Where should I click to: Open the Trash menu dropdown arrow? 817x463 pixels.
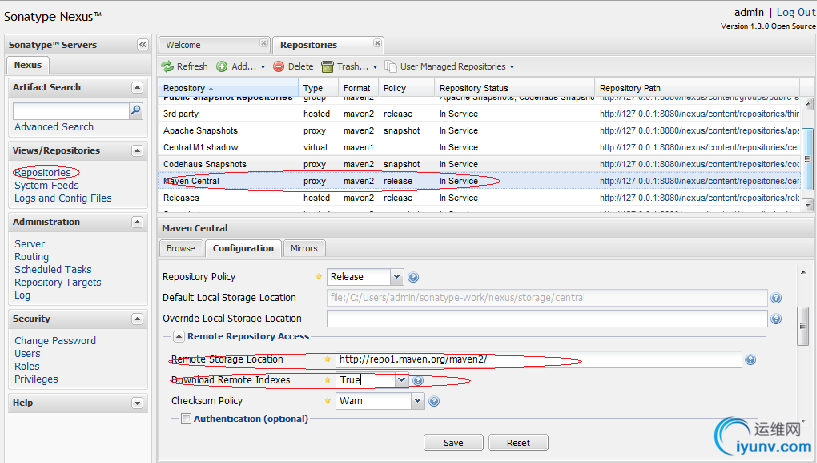coord(375,67)
